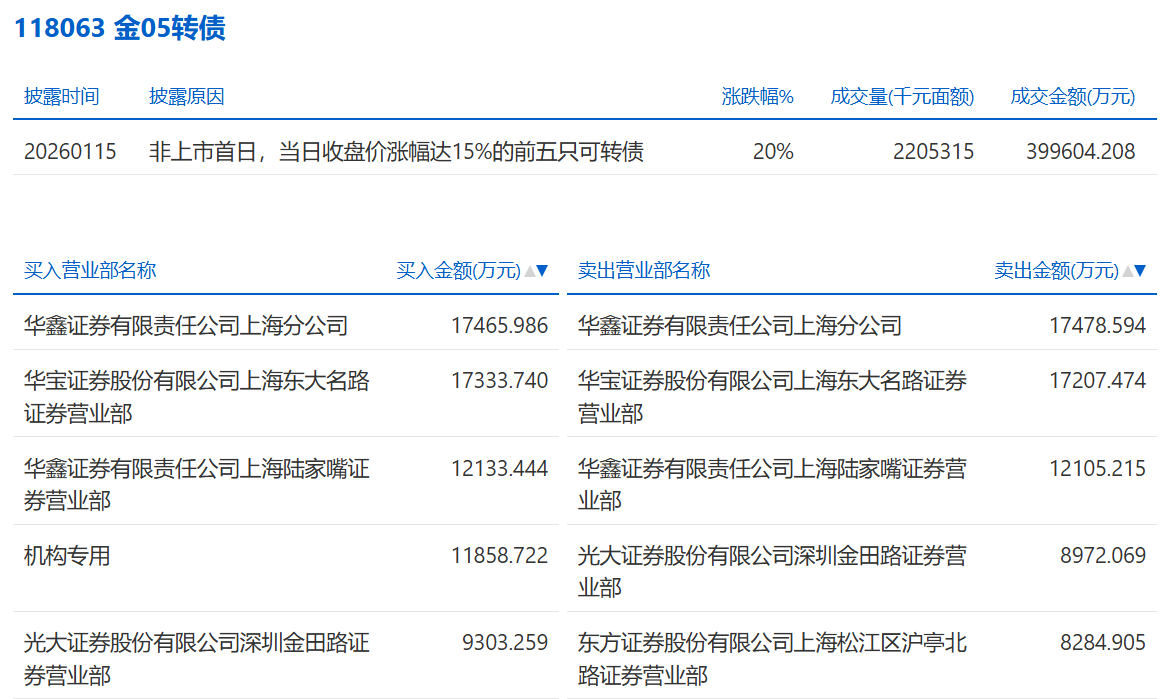Sort buy amount ascending with gray up arrow
The image size is (1170, 699).
tap(530, 271)
